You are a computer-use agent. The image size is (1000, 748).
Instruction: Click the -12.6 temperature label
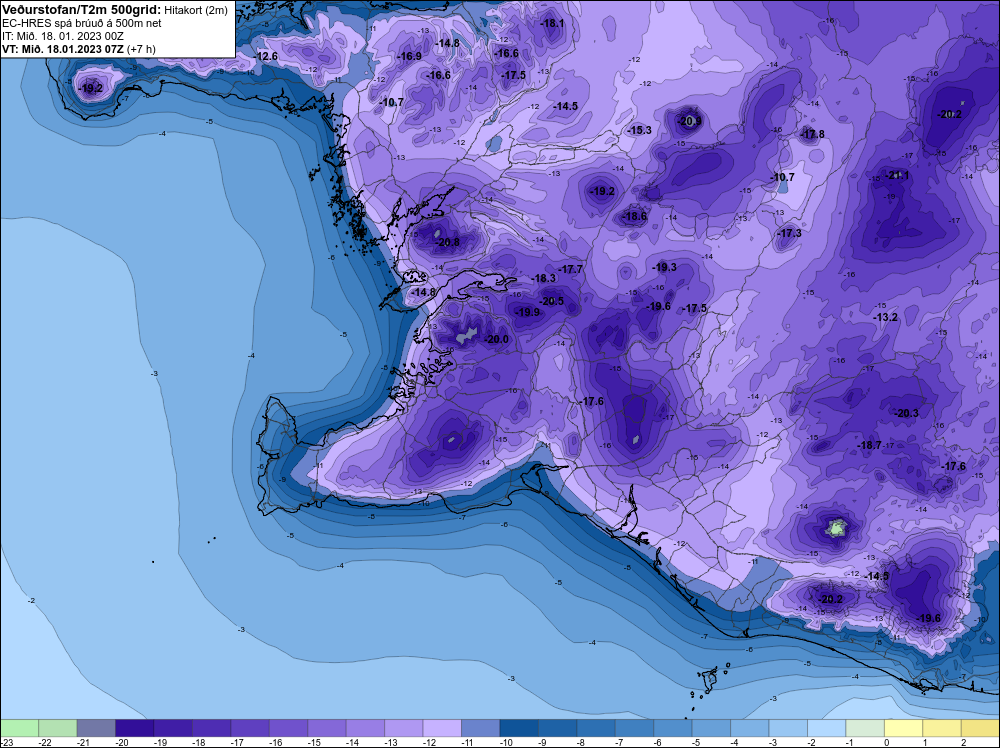click(x=266, y=56)
